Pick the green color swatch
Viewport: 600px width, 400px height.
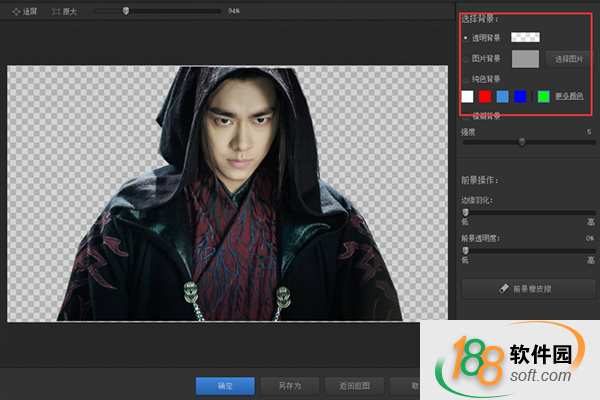544,96
